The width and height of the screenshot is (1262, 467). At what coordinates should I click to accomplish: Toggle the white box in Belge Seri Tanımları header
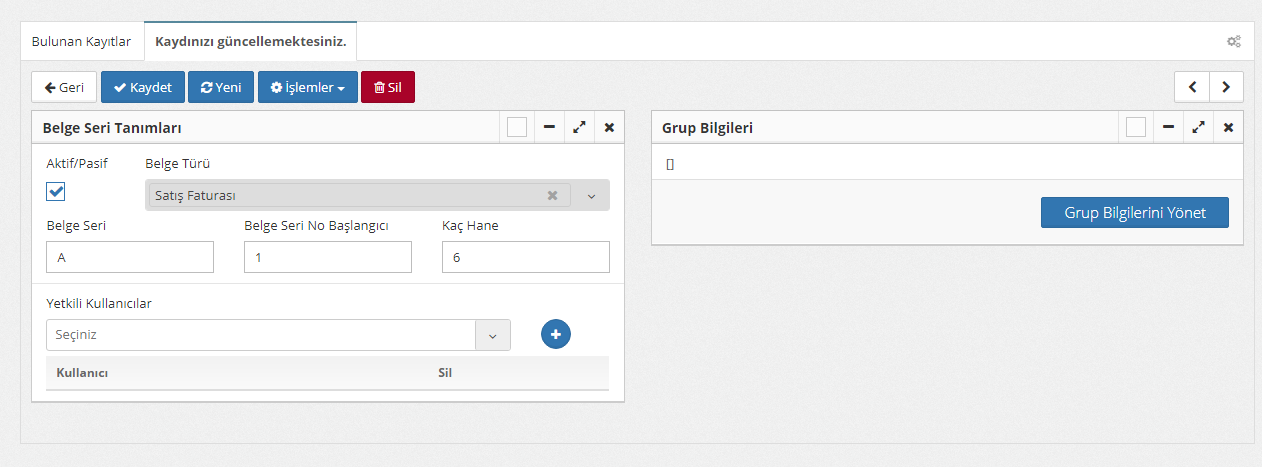click(517, 128)
